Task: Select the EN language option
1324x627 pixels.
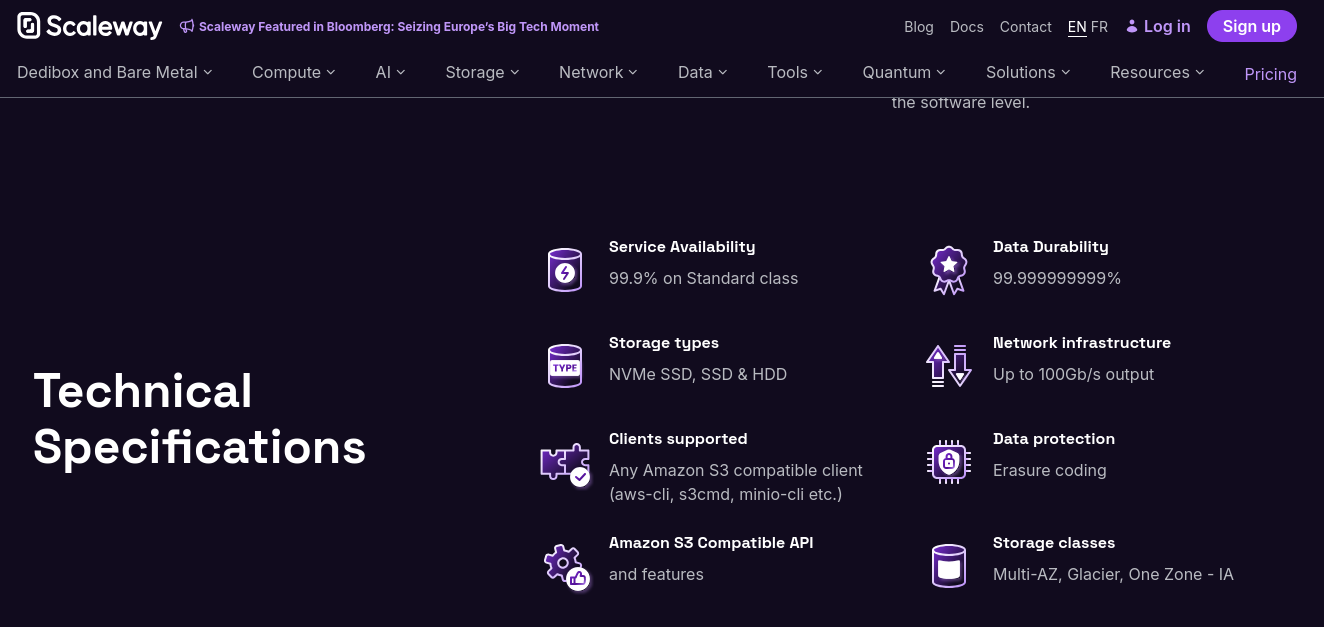Action: tap(1077, 27)
